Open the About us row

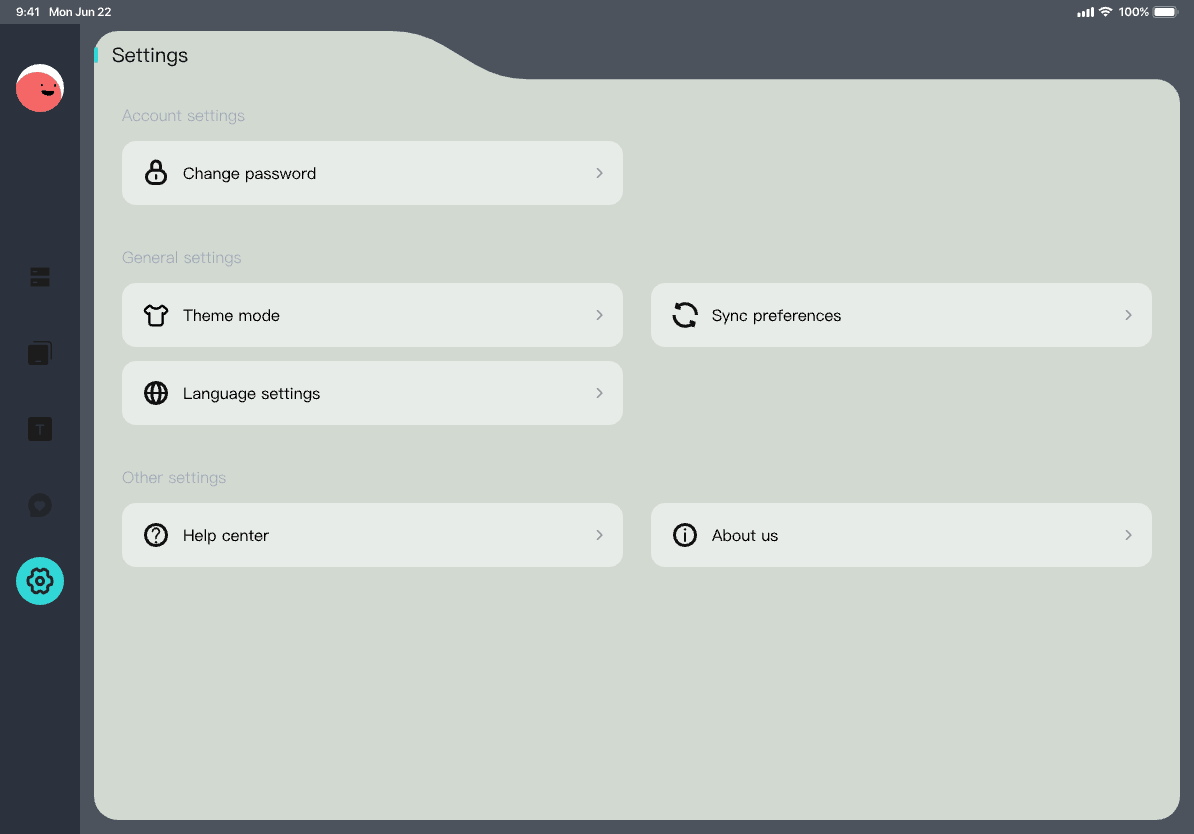pos(900,535)
